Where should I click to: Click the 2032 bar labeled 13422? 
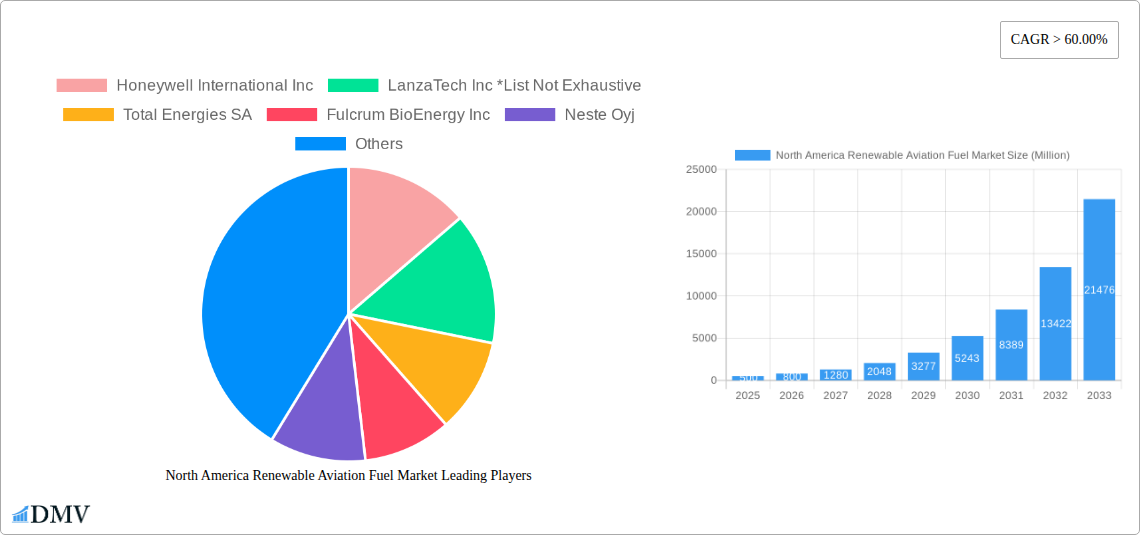point(1056,323)
